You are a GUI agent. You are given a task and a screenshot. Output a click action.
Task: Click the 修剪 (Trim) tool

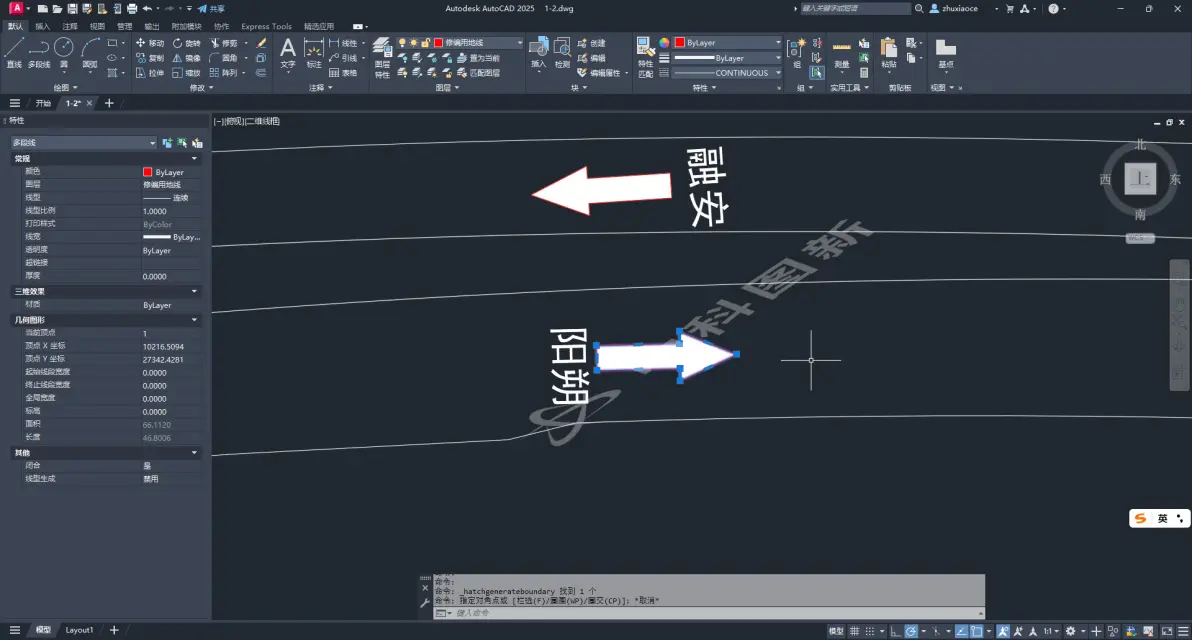coord(224,43)
